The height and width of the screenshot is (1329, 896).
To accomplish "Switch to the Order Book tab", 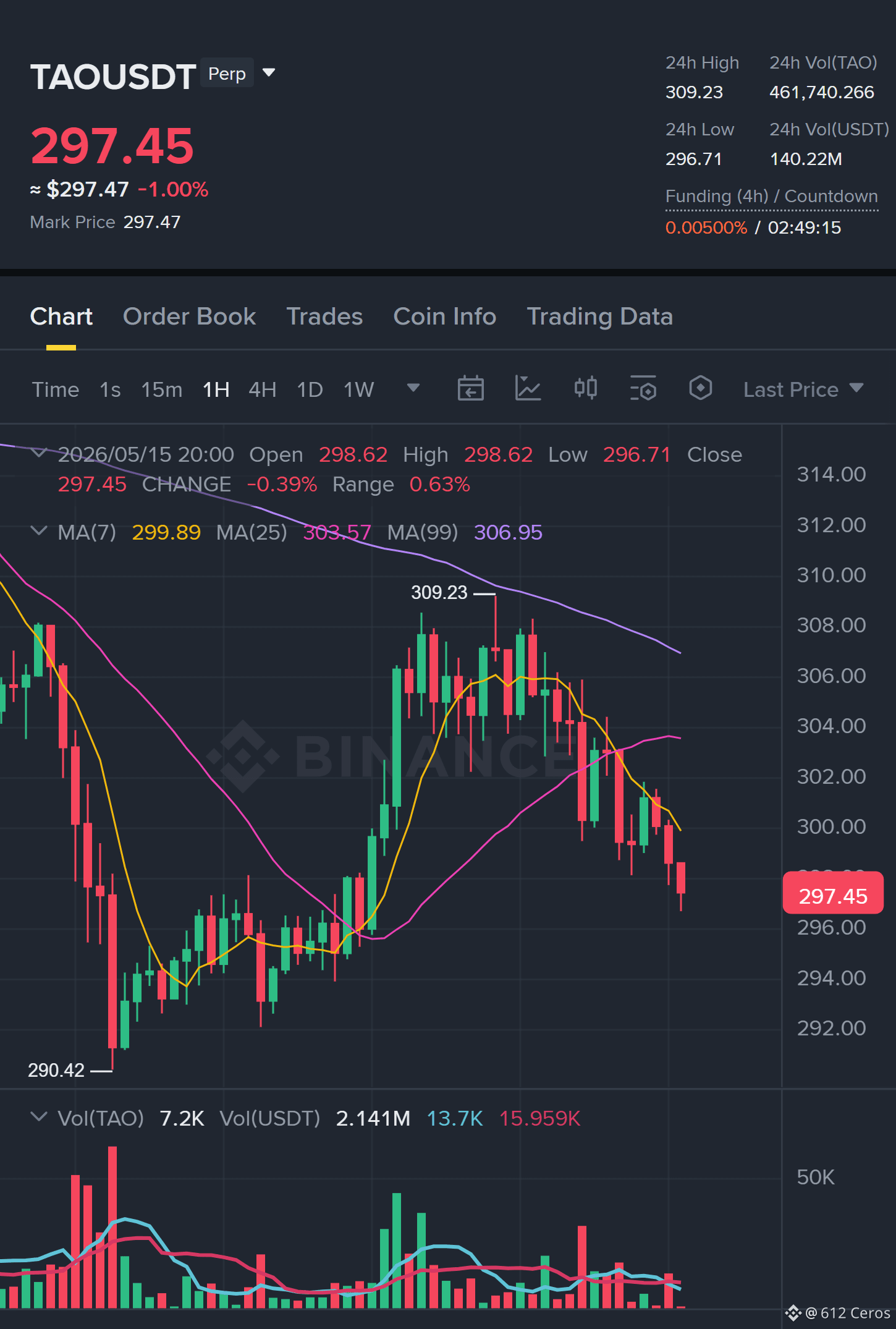I will (189, 316).
